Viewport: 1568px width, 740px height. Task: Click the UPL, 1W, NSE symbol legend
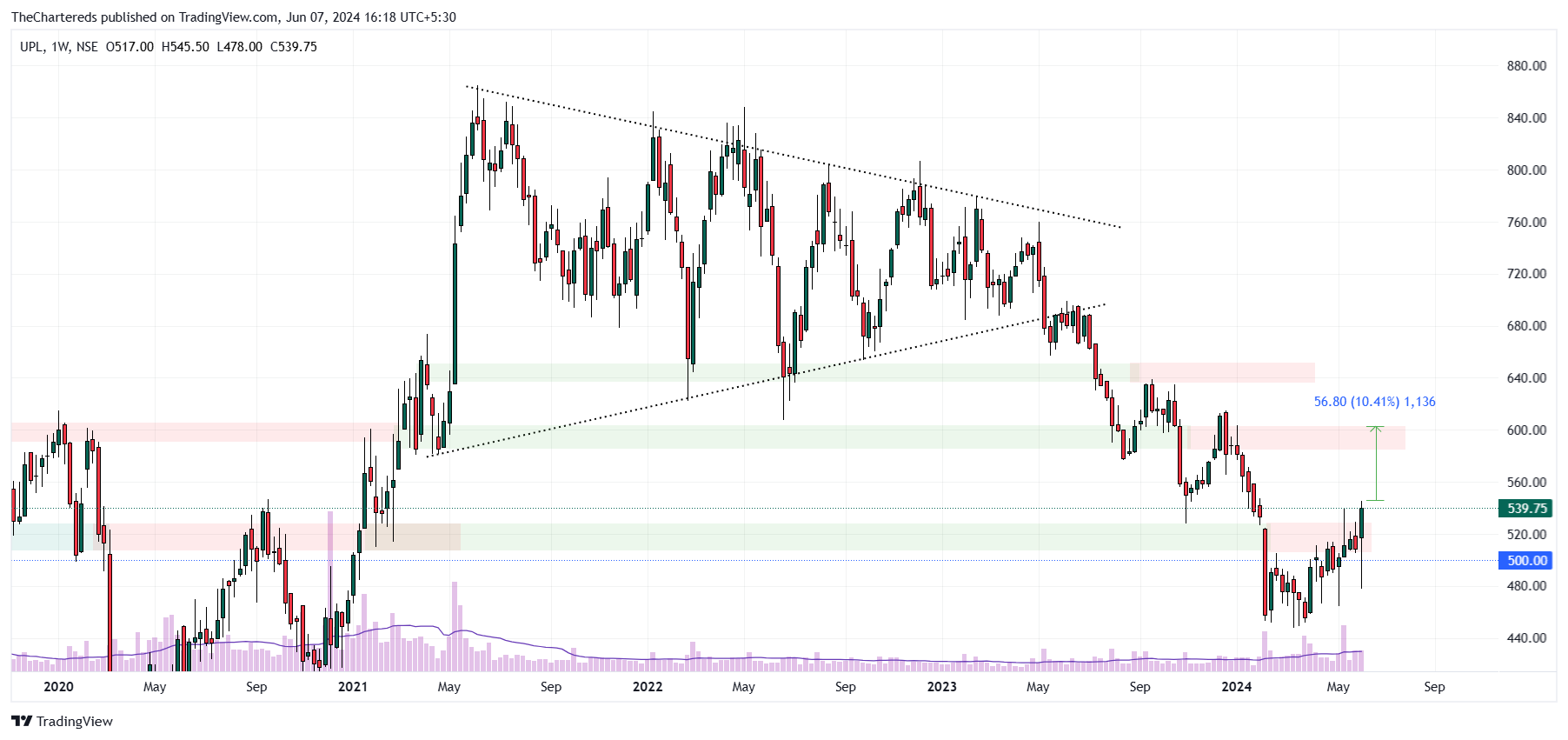point(59,47)
